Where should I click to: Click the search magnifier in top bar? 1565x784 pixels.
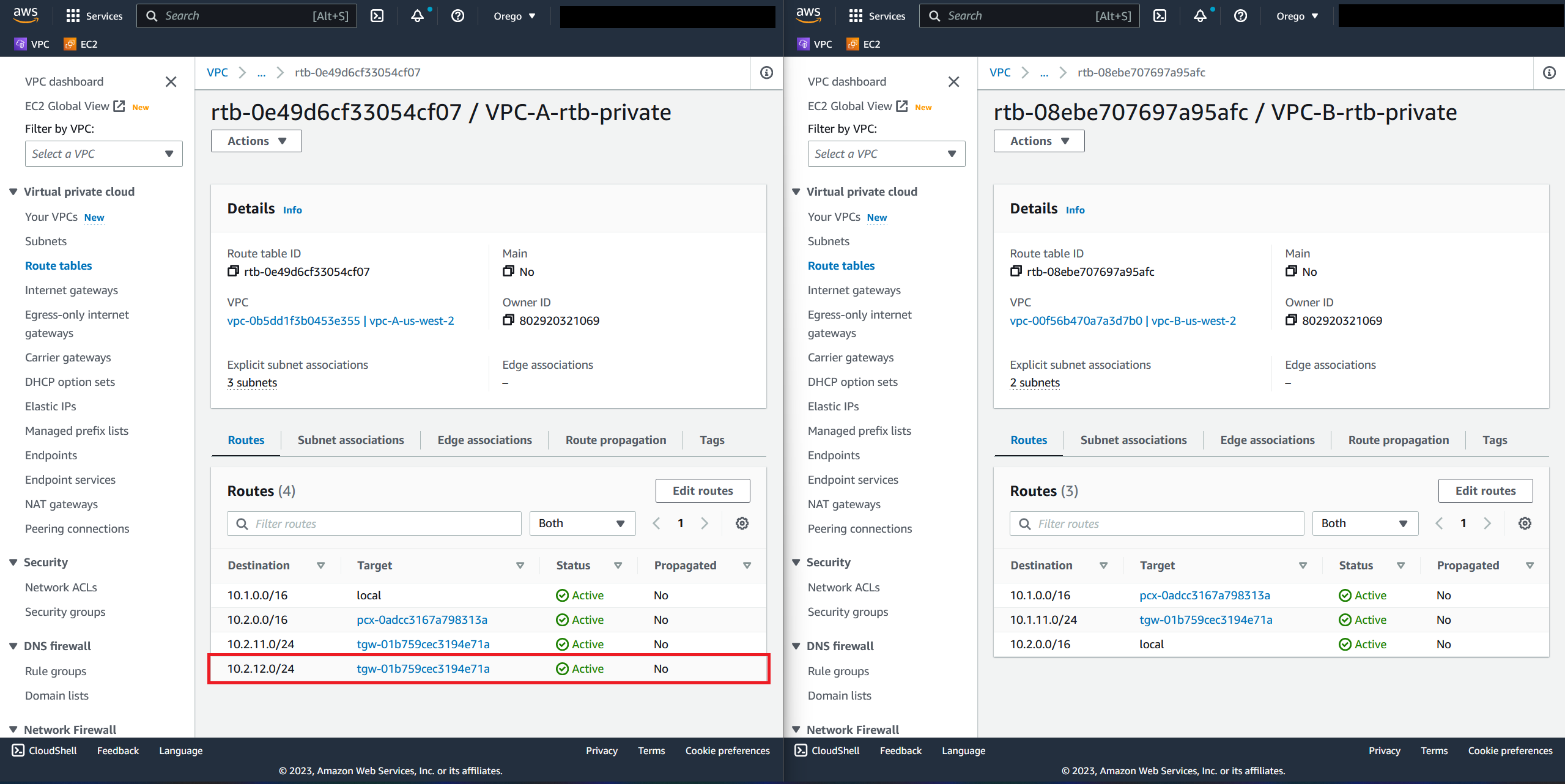(152, 15)
